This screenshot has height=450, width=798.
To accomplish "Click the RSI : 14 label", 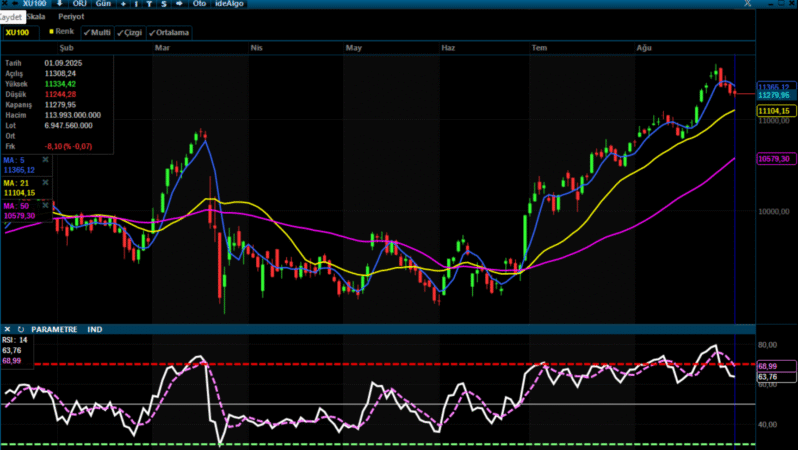I will tap(15, 340).
